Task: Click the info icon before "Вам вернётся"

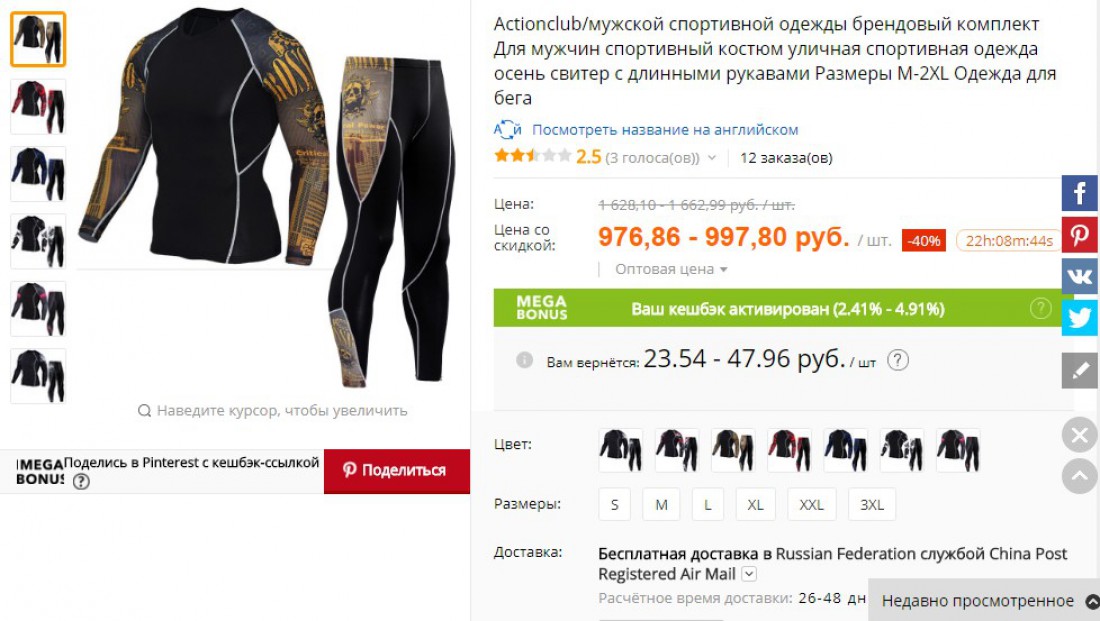Action: click(x=524, y=360)
